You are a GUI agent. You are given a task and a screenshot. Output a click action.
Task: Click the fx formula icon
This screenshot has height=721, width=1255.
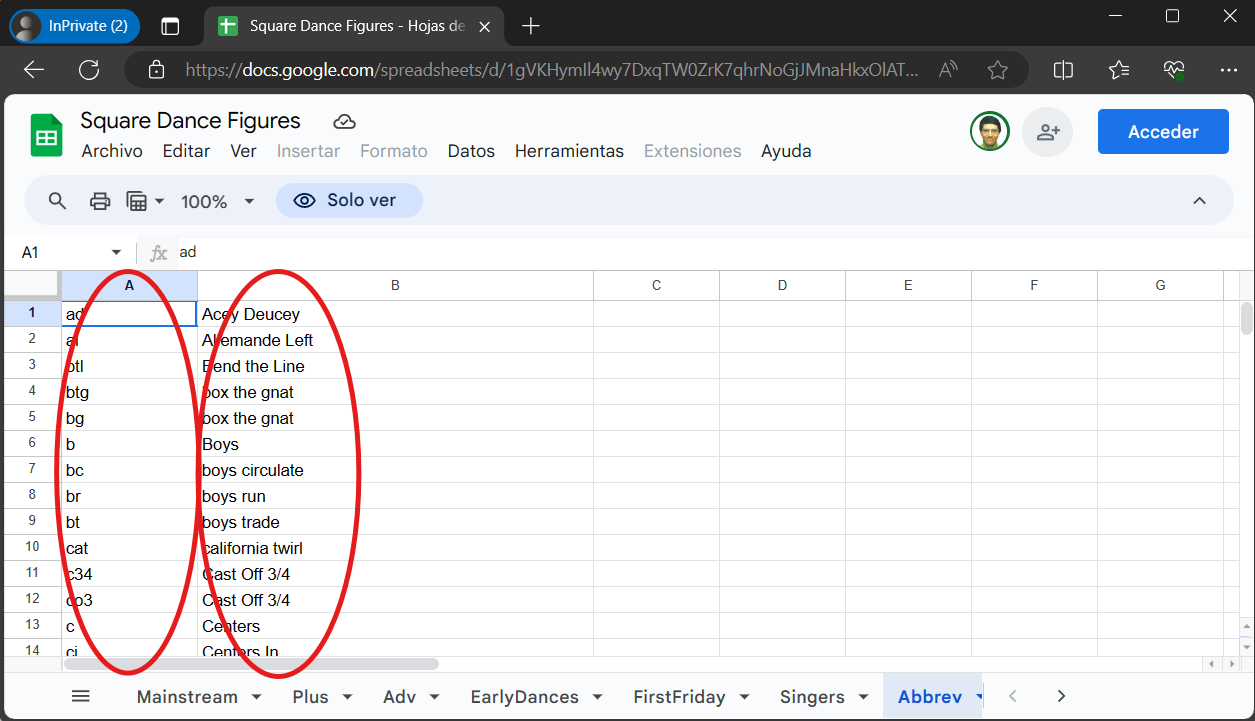(158, 253)
